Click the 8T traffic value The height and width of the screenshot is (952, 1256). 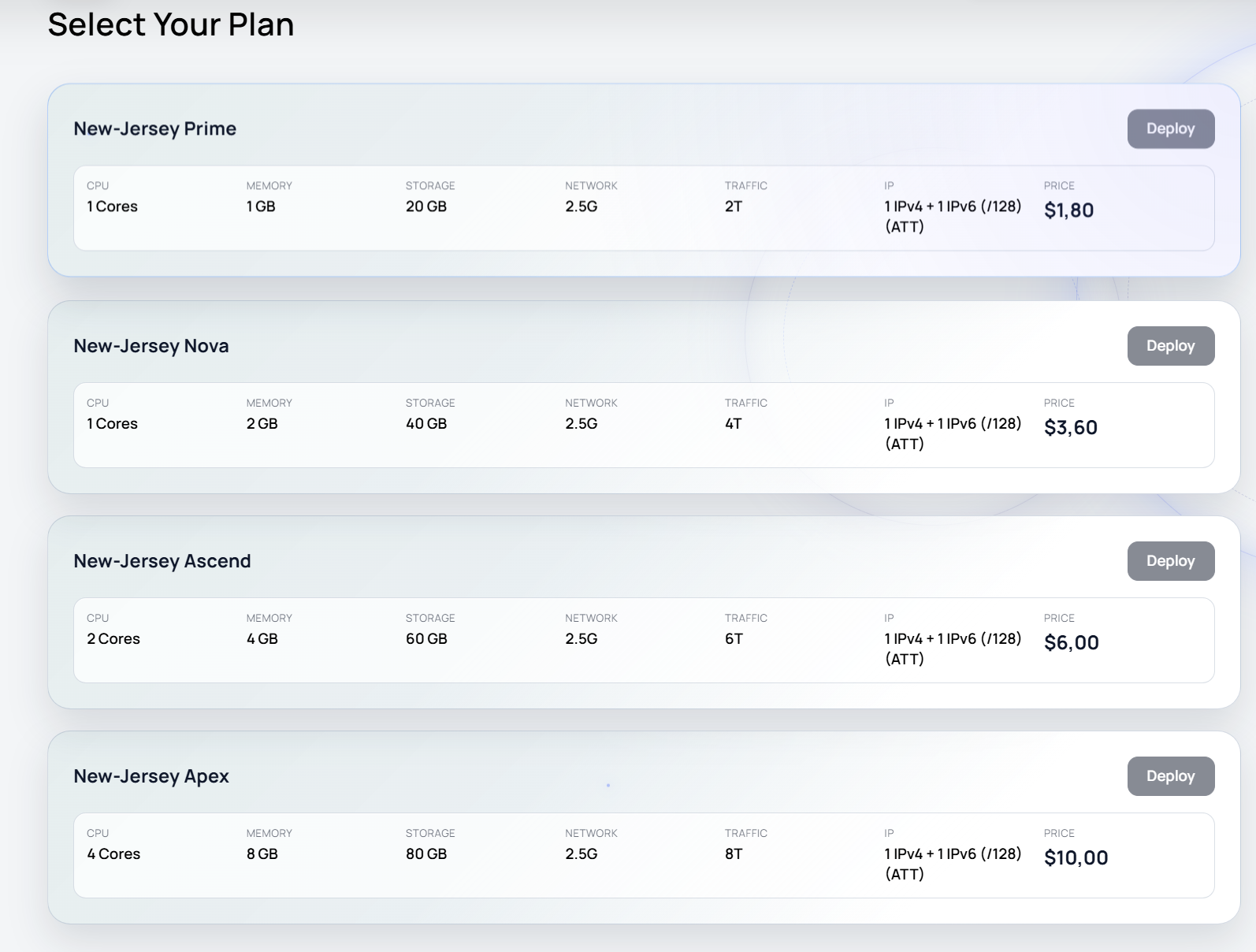733,854
